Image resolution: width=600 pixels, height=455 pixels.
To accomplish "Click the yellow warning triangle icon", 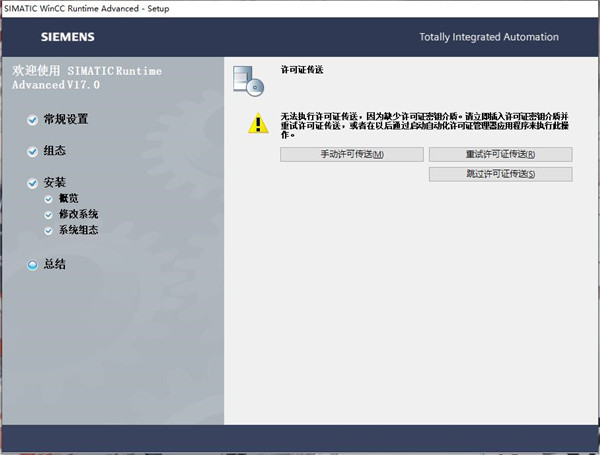I will (258, 123).
